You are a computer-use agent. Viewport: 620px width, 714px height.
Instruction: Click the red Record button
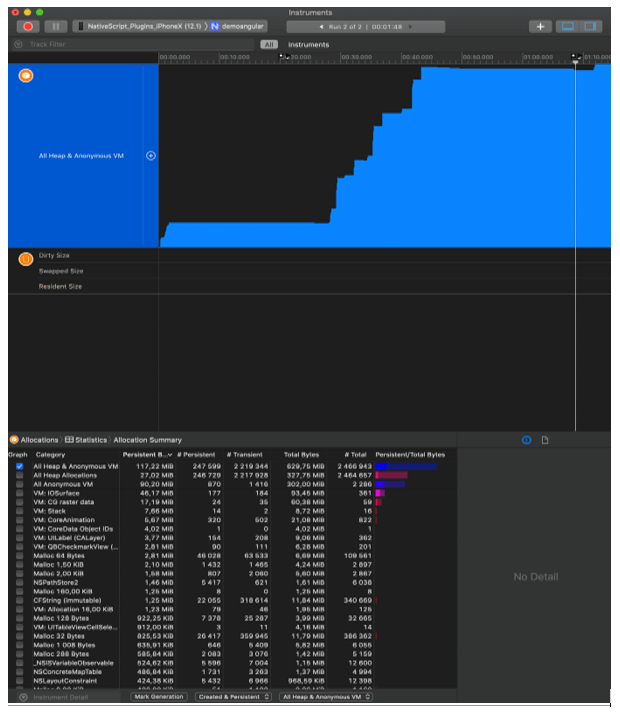pyautogui.click(x=28, y=26)
